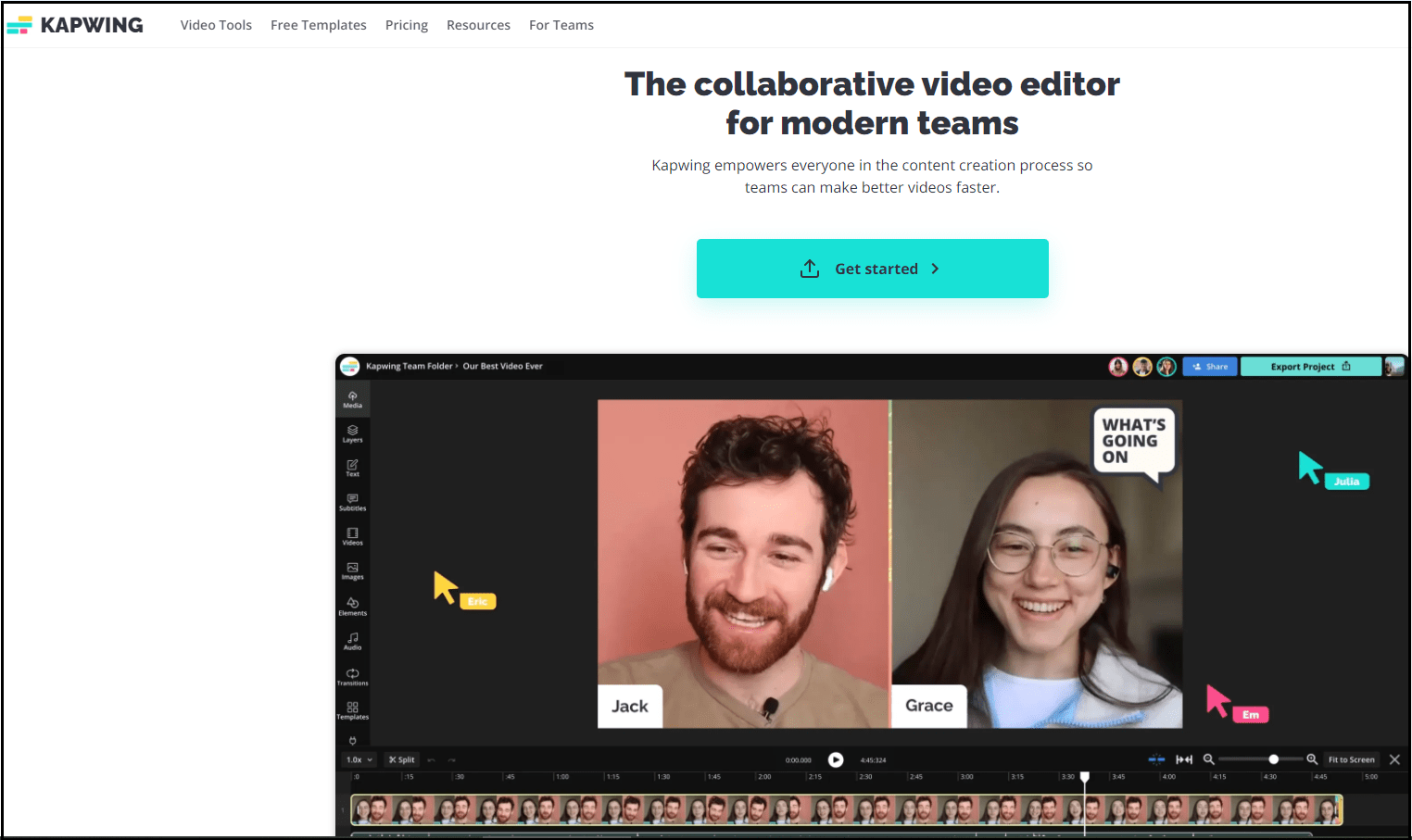Select the Elements icon in sidebar
This screenshot has height=840, width=1412.
point(352,606)
